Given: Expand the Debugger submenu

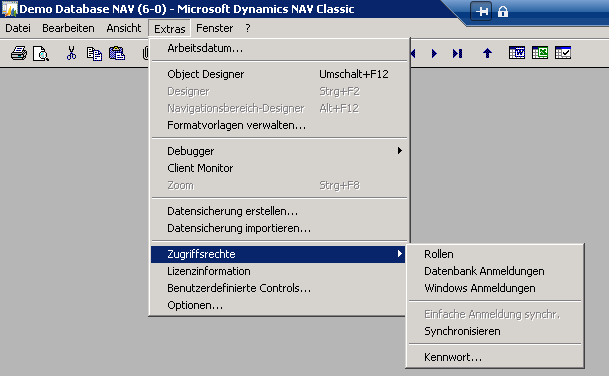Looking at the screenshot, I should [x=278, y=151].
